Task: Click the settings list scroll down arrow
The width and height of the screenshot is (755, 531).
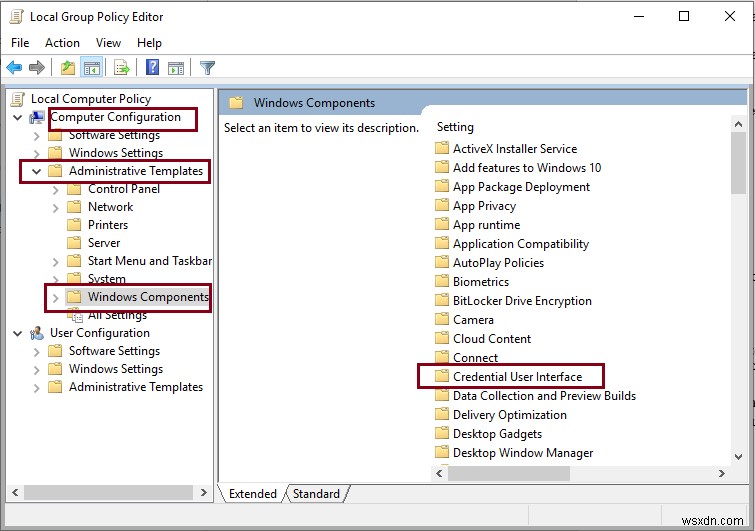Action: coord(738,456)
